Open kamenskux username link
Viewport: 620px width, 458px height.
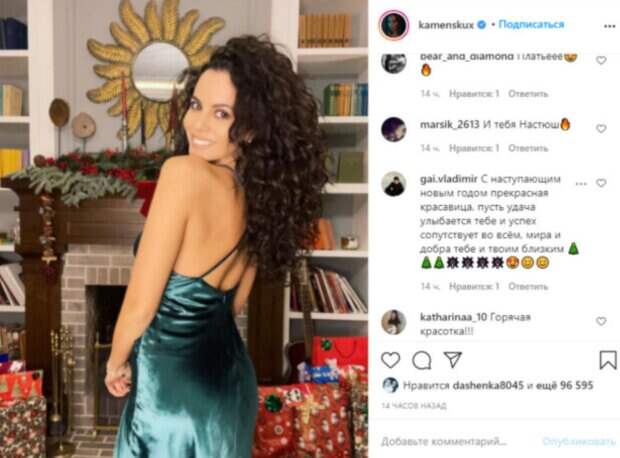pyautogui.click(x=446, y=25)
